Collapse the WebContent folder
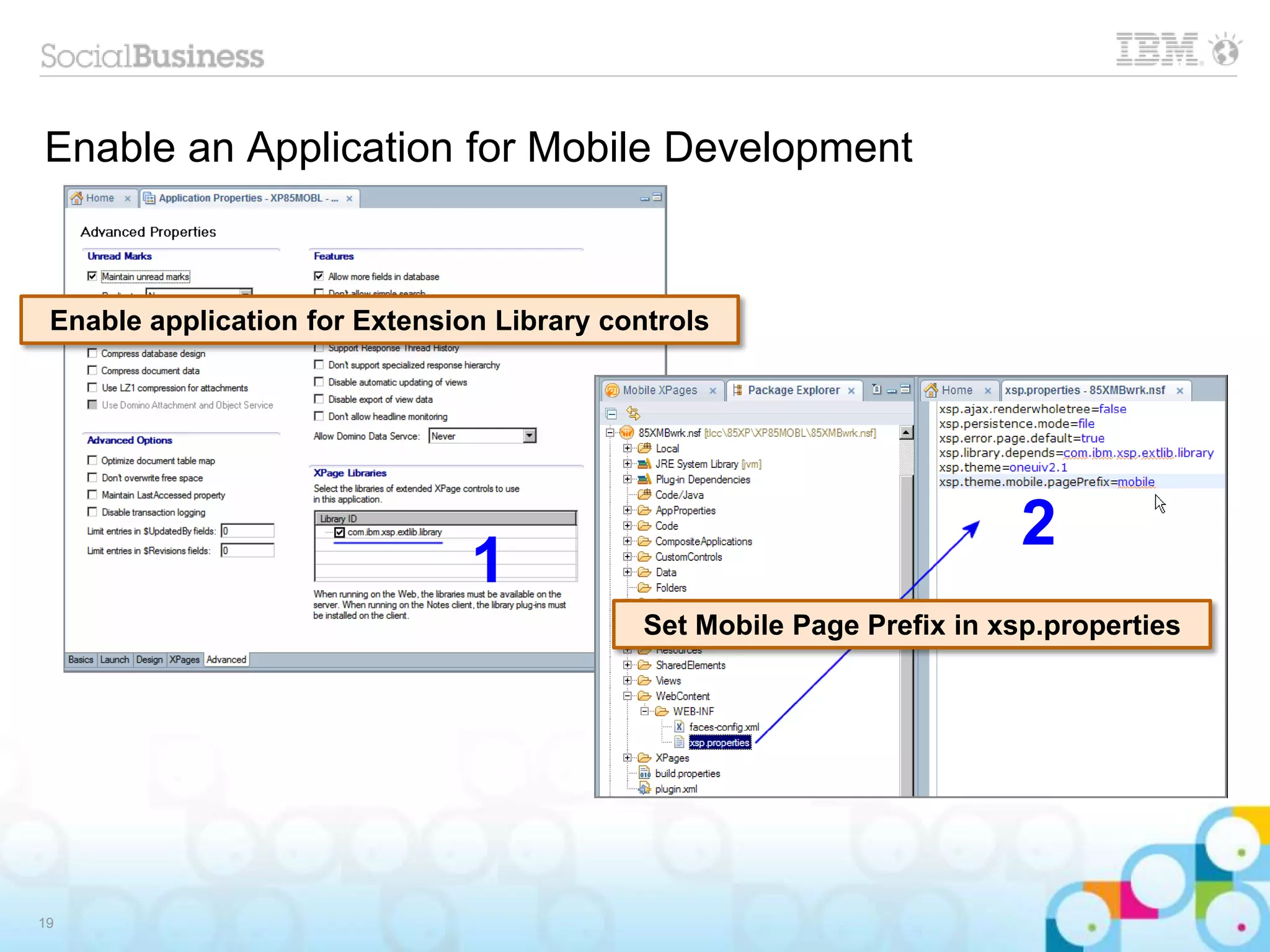Screen dimensions: 1270x952 (x=627, y=696)
